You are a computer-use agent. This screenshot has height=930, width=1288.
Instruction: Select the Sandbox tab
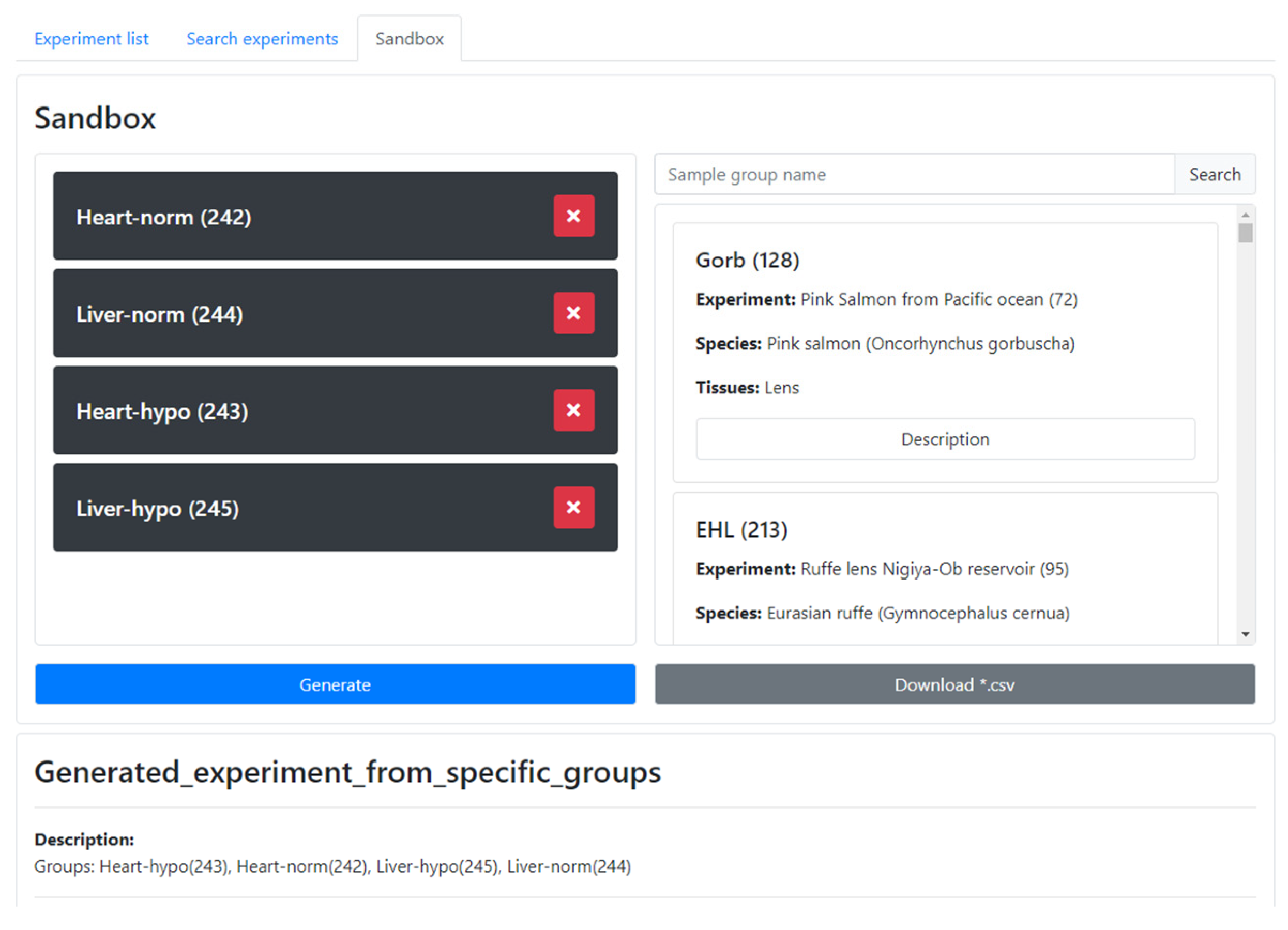pos(409,39)
